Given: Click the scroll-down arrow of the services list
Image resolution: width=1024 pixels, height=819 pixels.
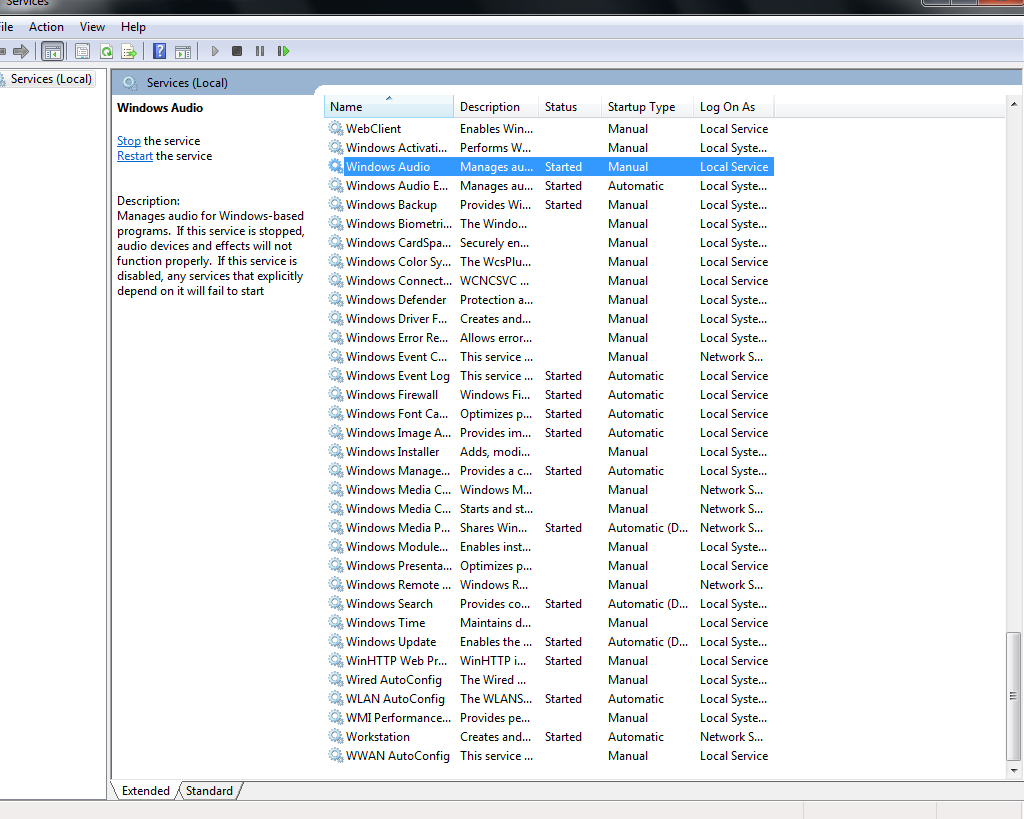Looking at the screenshot, I should click(x=1014, y=771).
